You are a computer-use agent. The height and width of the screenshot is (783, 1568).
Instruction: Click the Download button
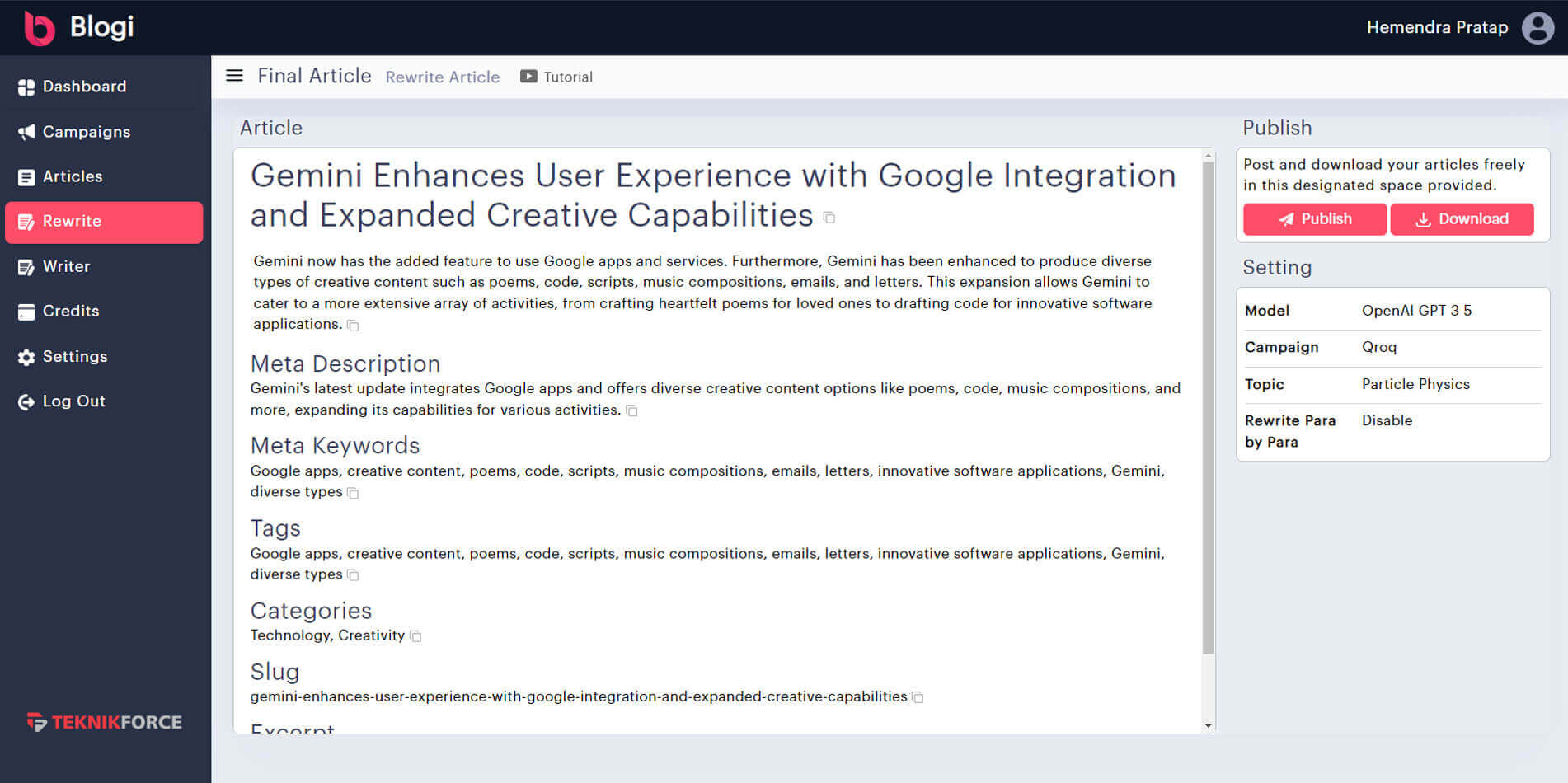[x=1462, y=219]
